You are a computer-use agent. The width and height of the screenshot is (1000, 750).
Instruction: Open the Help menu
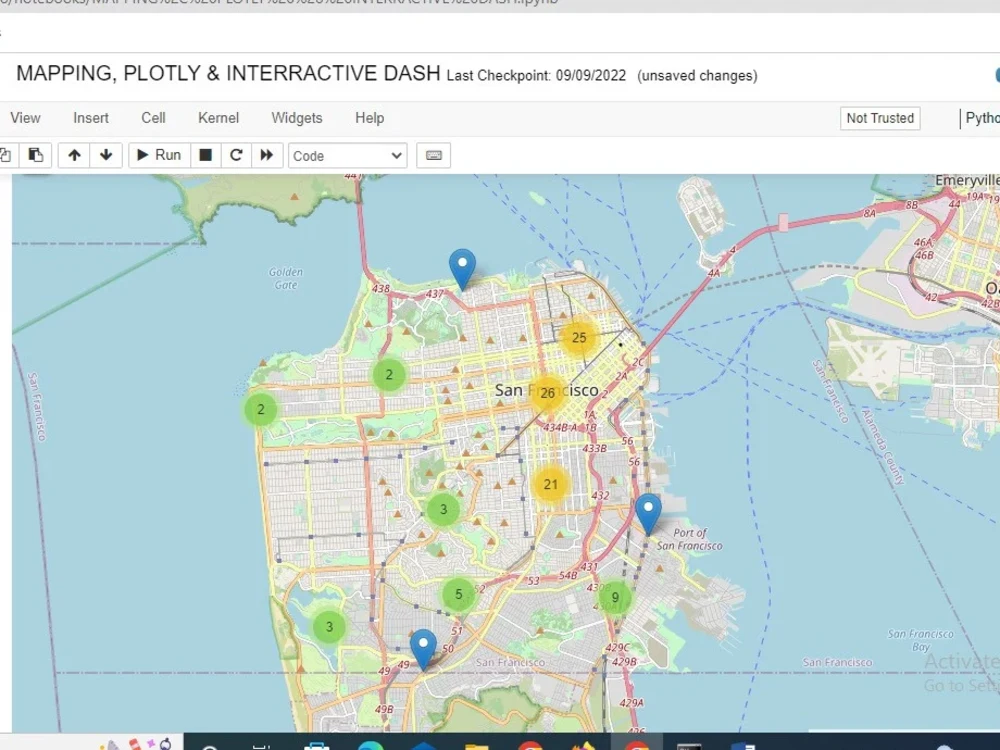click(369, 118)
